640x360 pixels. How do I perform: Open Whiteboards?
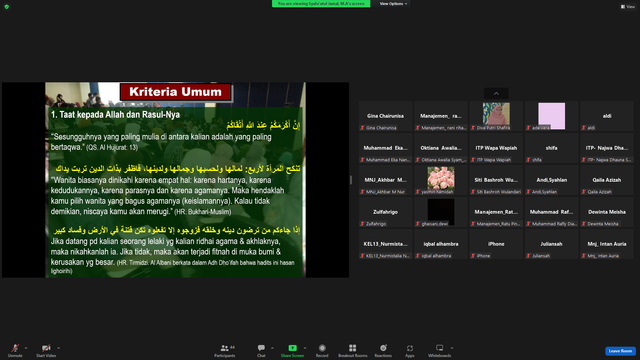tap(440, 350)
